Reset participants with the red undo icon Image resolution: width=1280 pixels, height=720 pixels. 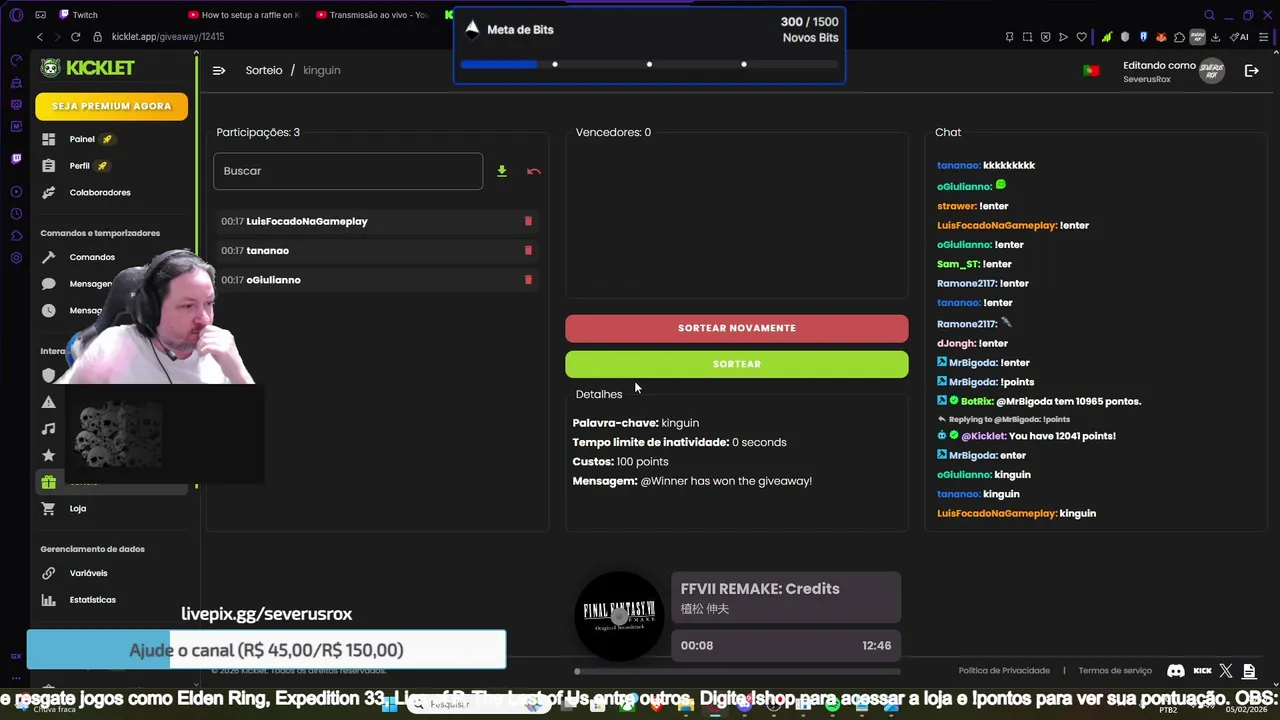(534, 171)
